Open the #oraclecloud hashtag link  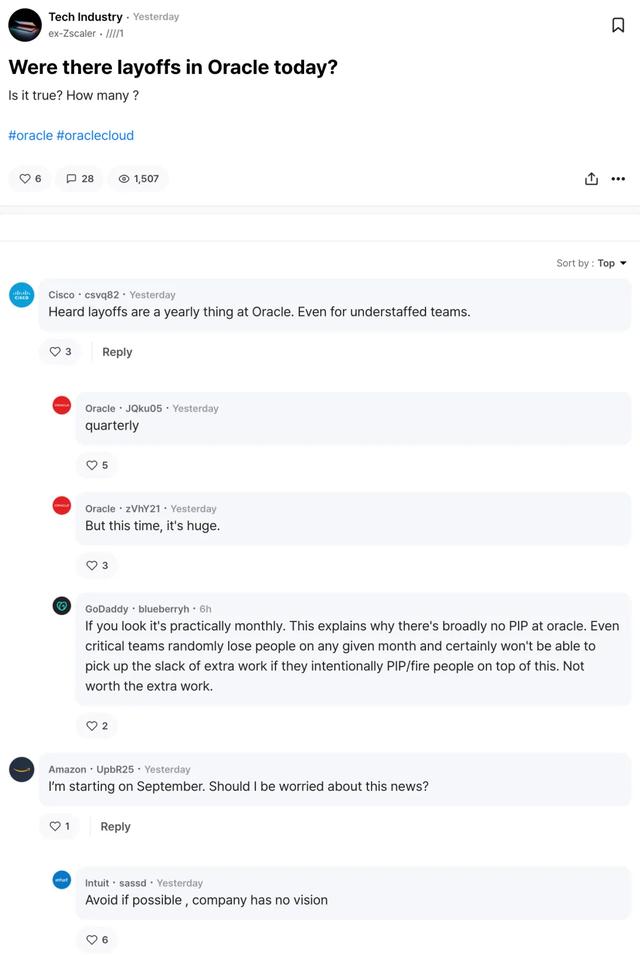(x=95, y=135)
